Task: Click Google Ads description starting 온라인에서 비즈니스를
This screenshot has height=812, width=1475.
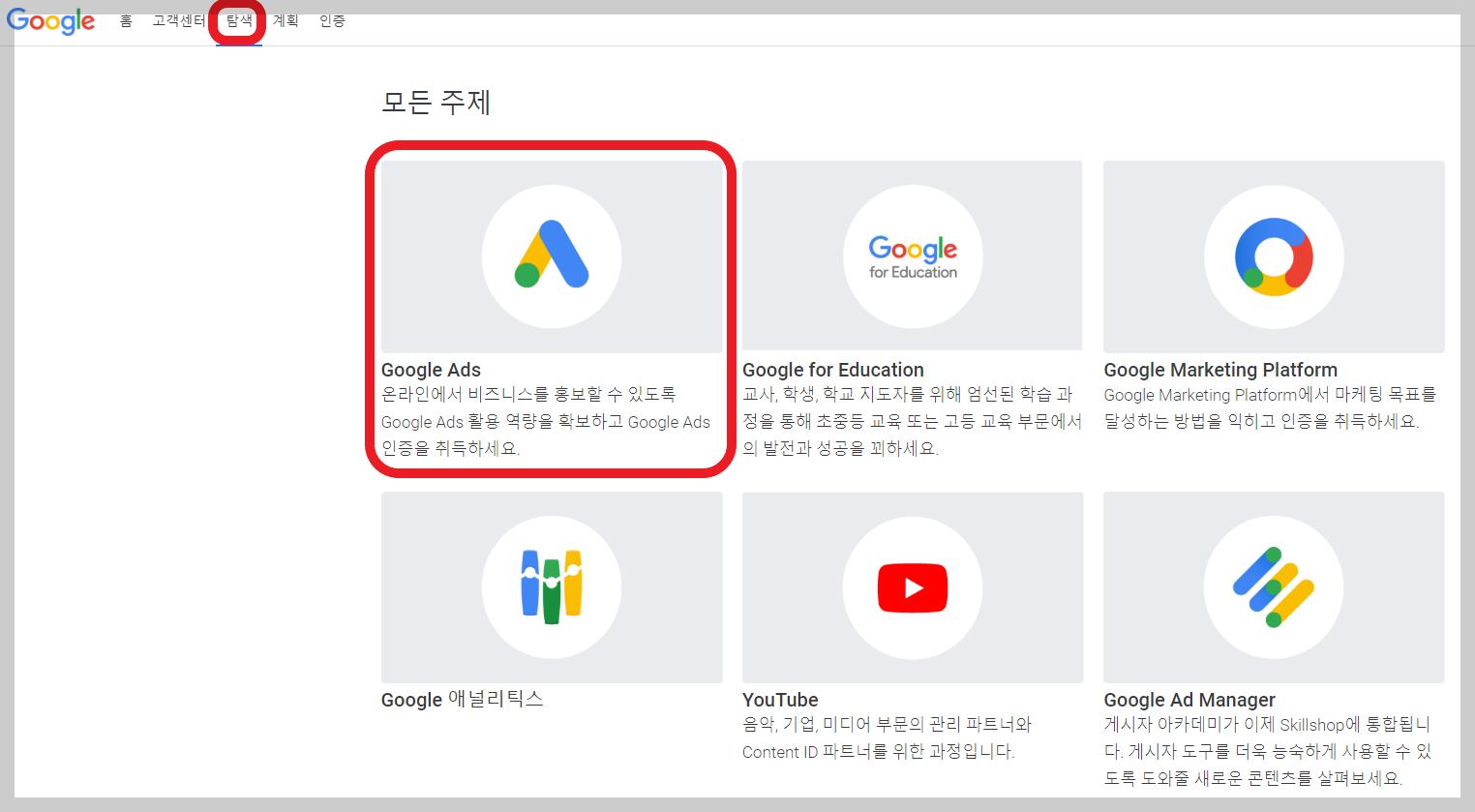Action: click(x=546, y=421)
